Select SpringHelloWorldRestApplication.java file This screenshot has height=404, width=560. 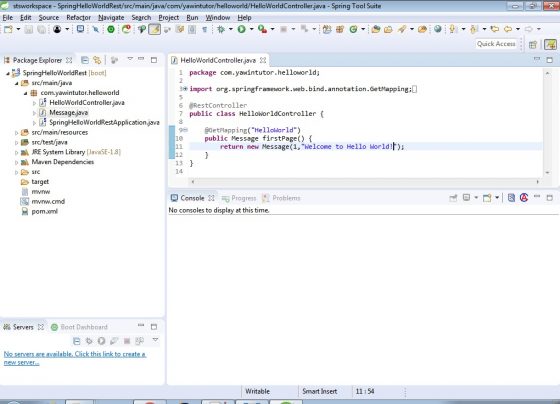[x=104, y=123]
